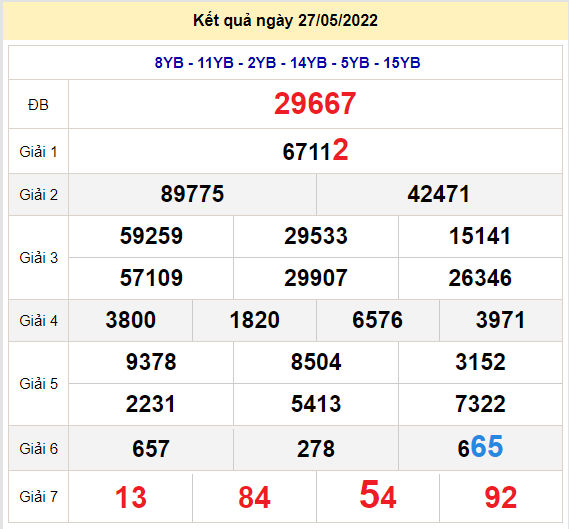The width and height of the screenshot is (569, 529).
Task: Select fourth prize number 3971
Action: pyautogui.click(x=500, y=320)
